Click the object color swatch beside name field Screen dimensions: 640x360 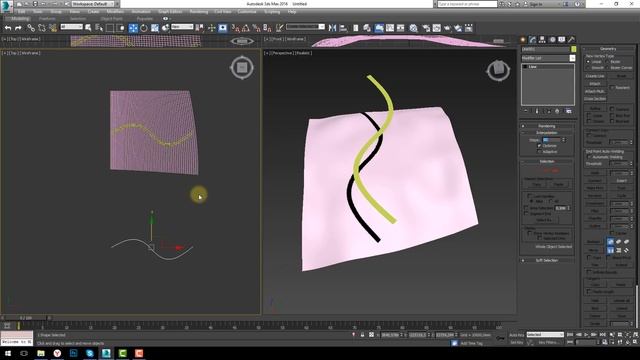573,49
